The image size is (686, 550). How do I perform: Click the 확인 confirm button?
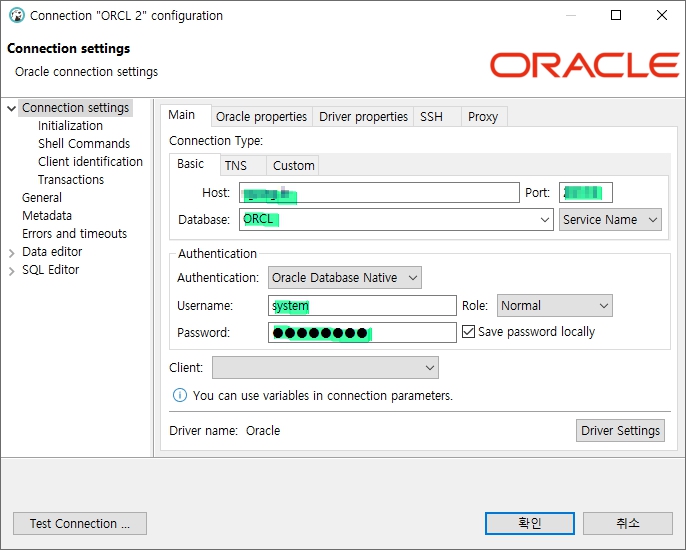529,523
